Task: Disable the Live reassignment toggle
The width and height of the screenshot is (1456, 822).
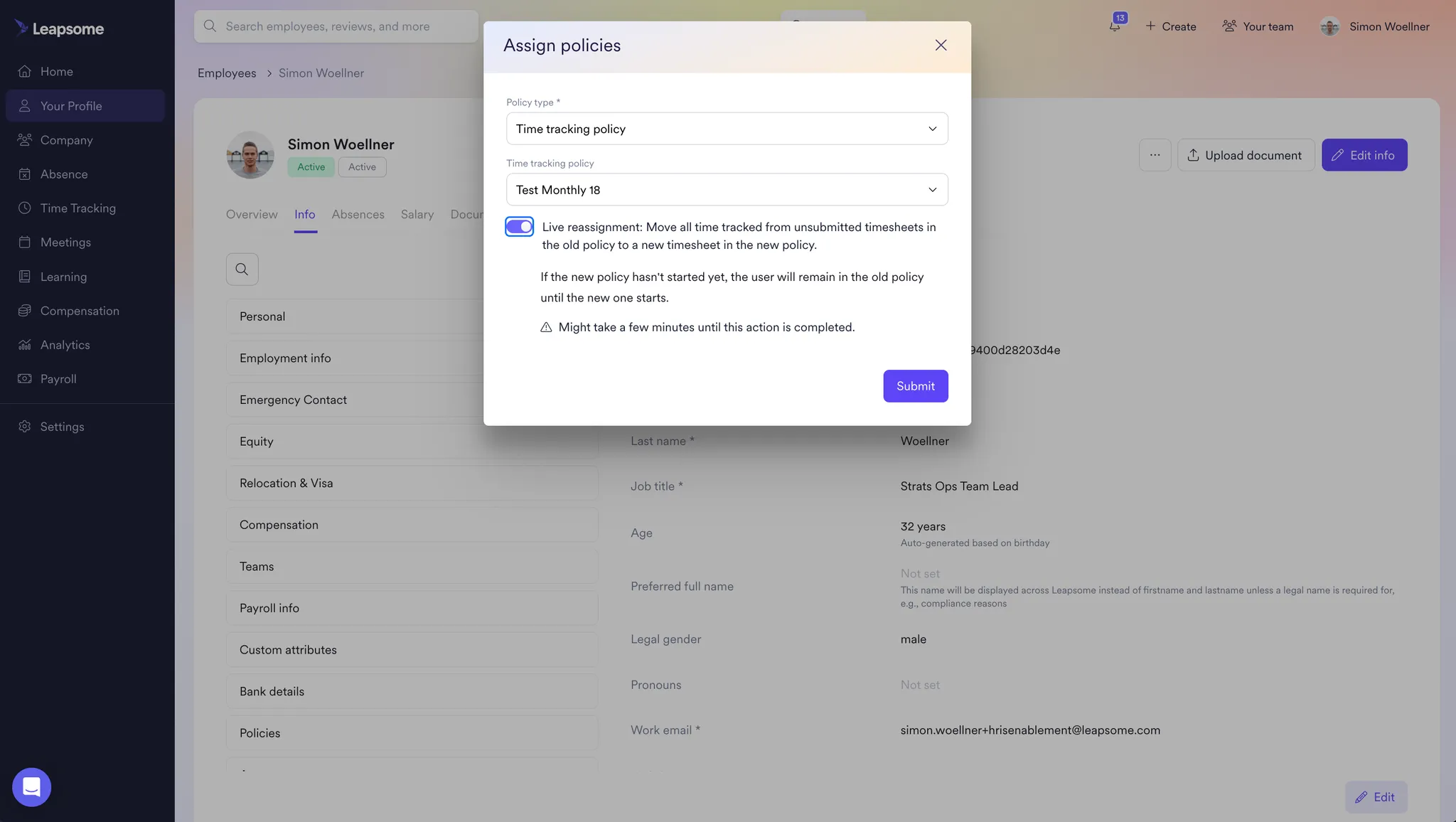Action: click(518, 226)
